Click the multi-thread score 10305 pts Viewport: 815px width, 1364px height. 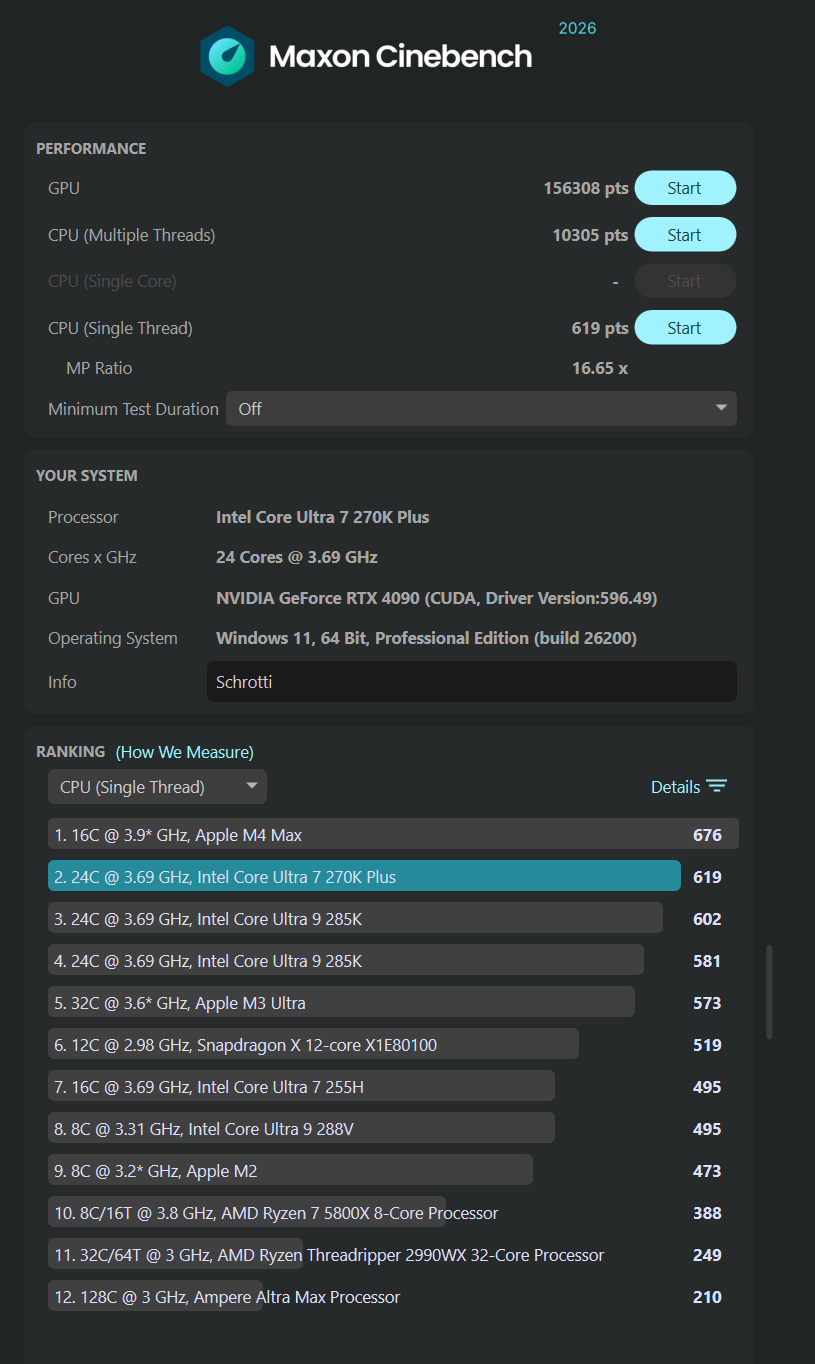tap(590, 235)
